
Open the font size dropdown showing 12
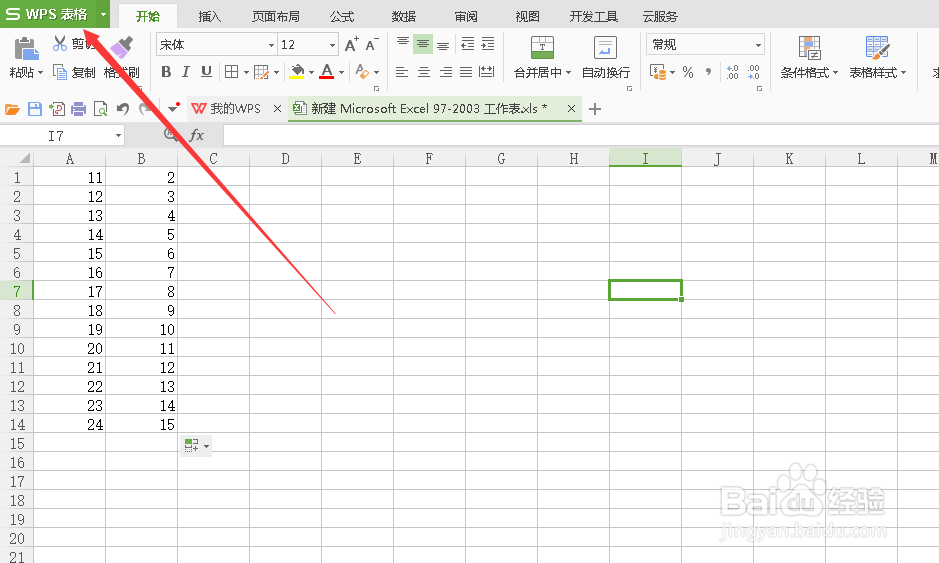pyautogui.click(x=332, y=45)
